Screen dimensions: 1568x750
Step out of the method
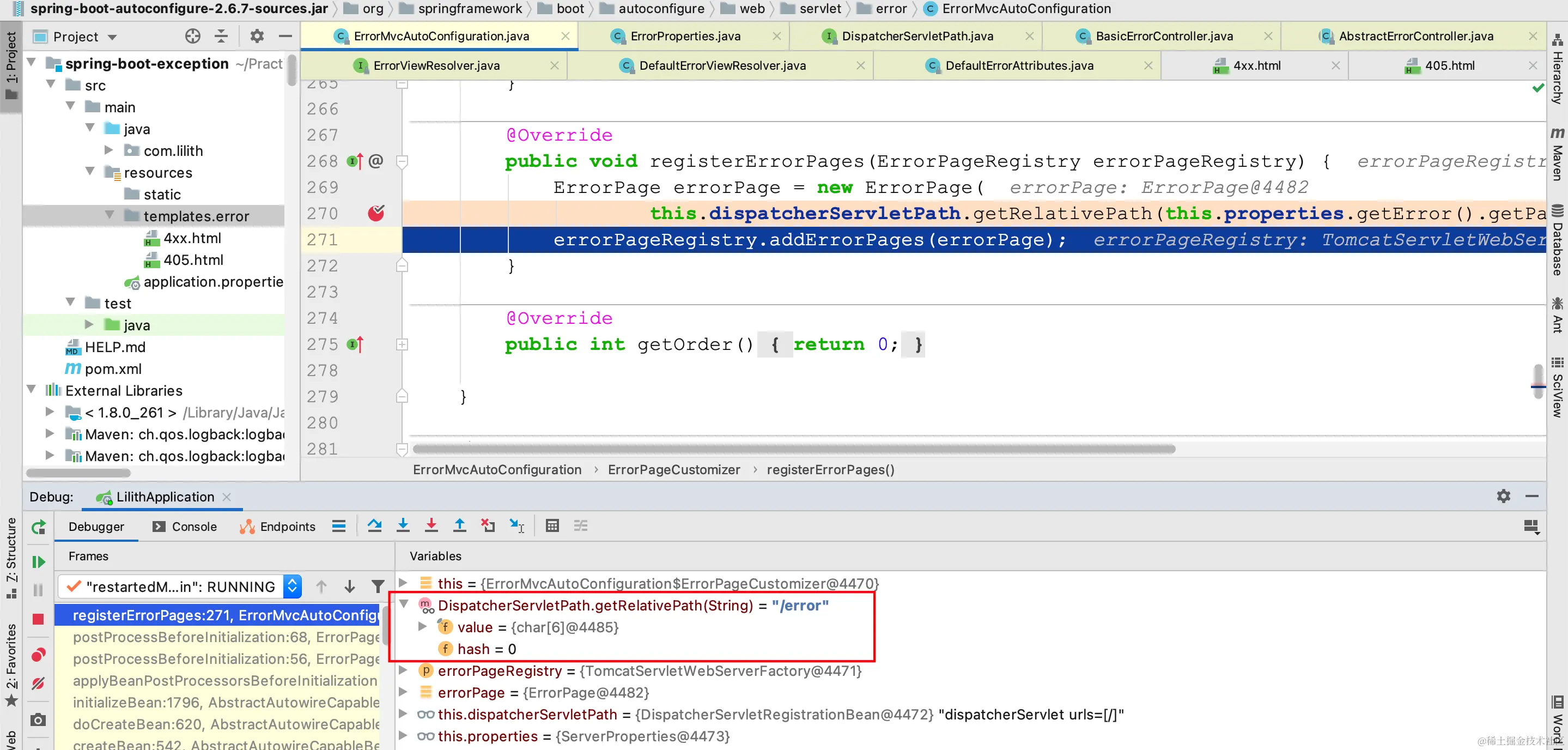point(460,526)
